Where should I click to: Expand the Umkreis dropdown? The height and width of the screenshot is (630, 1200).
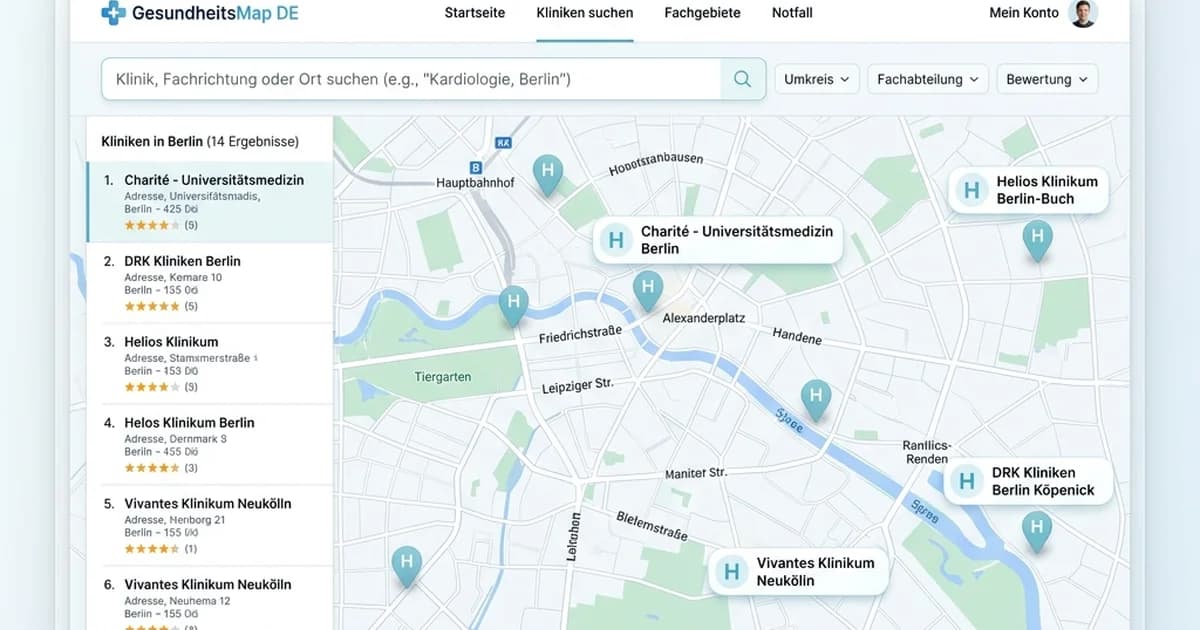pyautogui.click(x=817, y=79)
